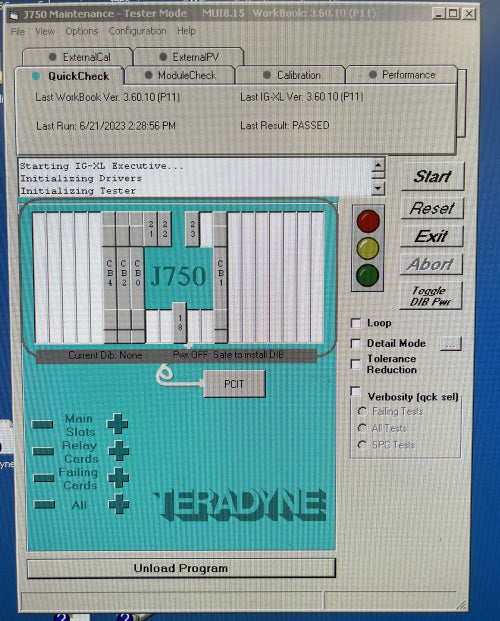The height and width of the screenshot is (621, 500).
Task: Click the 'Starting IG-XL Executive...' log line
Action: pos(102,166)
